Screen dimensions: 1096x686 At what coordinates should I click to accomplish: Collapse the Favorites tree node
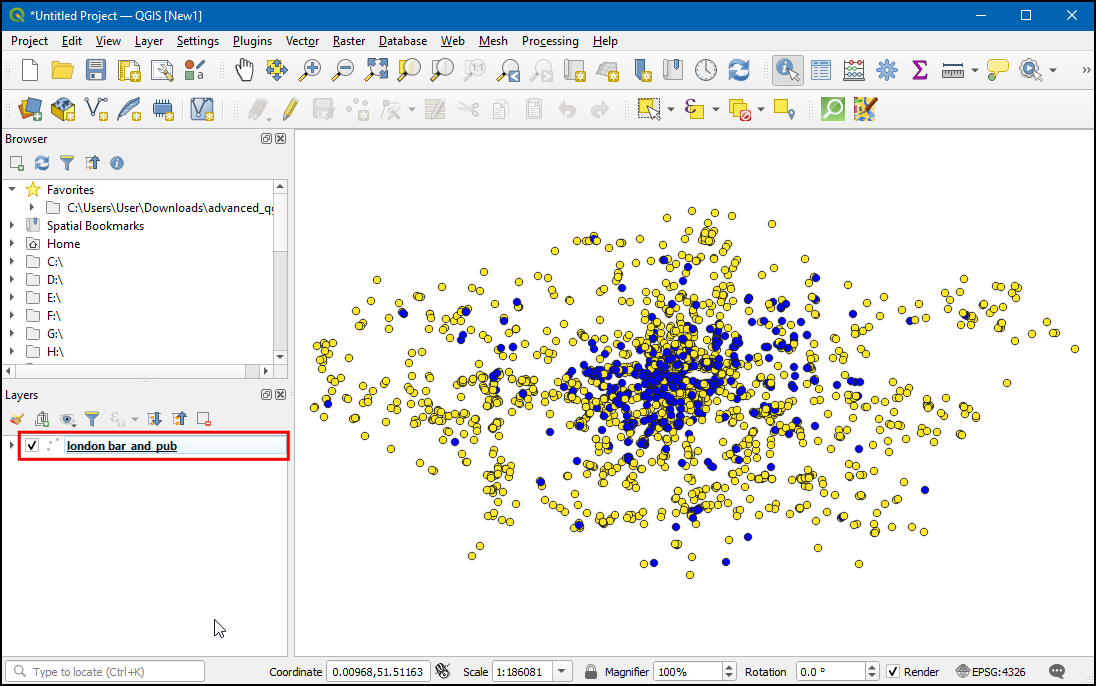point(12,189)
